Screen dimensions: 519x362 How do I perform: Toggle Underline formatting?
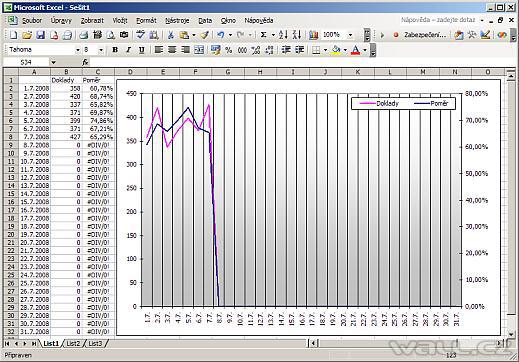coord(142,50)
